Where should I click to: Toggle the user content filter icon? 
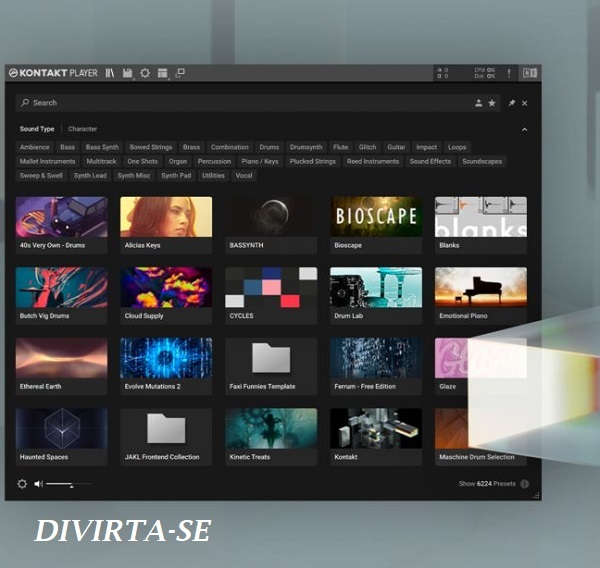[478, 103]
